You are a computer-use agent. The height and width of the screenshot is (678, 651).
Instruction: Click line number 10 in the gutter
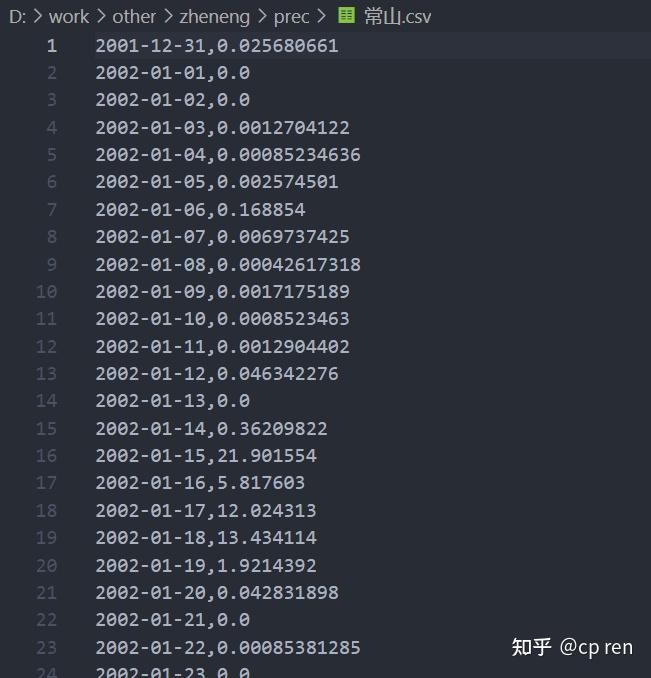tap(46, 292)
